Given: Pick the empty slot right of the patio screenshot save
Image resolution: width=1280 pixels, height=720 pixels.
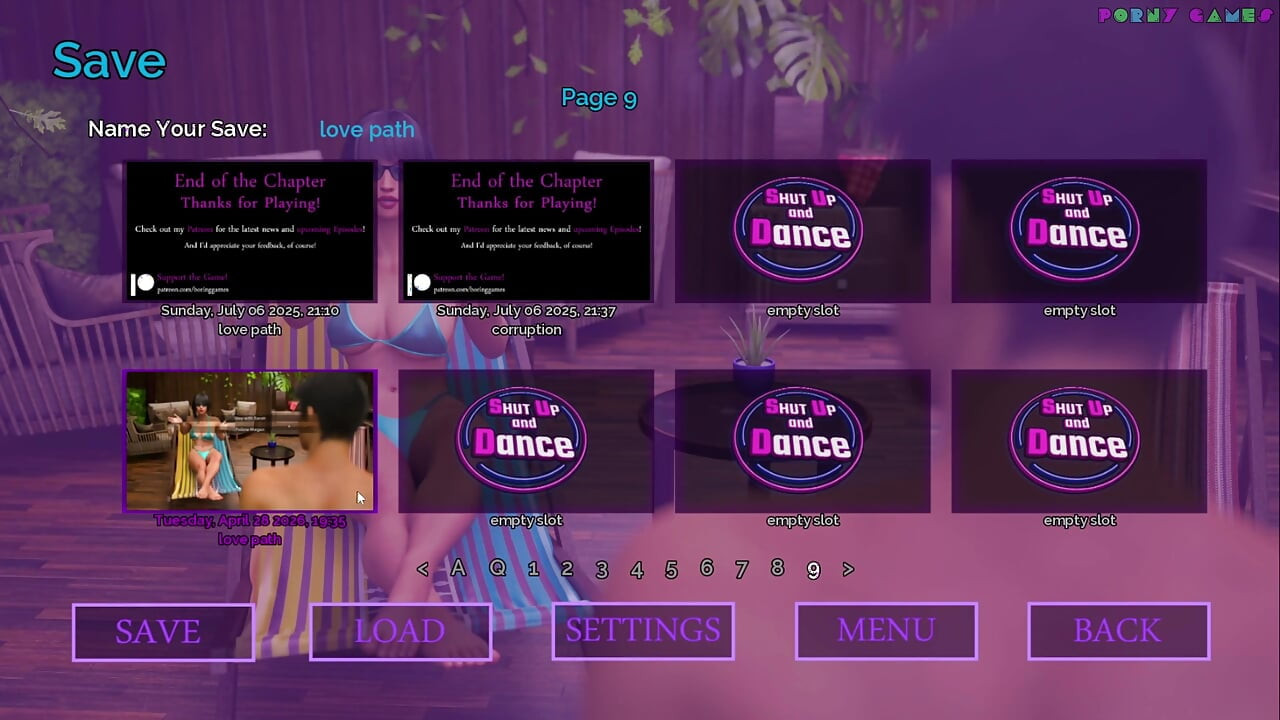Looking at the screenshot, I should pos(526,441).
